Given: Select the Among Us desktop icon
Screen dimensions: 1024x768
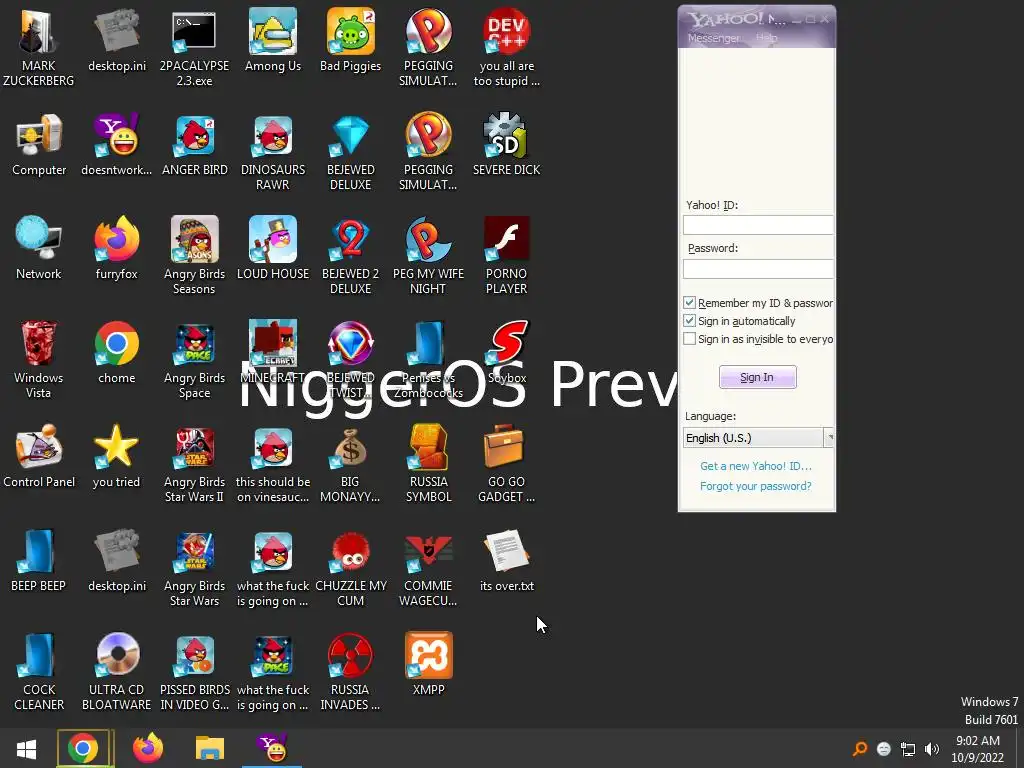Looking at the screenshot, I should pyautogui.click(x=273, y=40).
